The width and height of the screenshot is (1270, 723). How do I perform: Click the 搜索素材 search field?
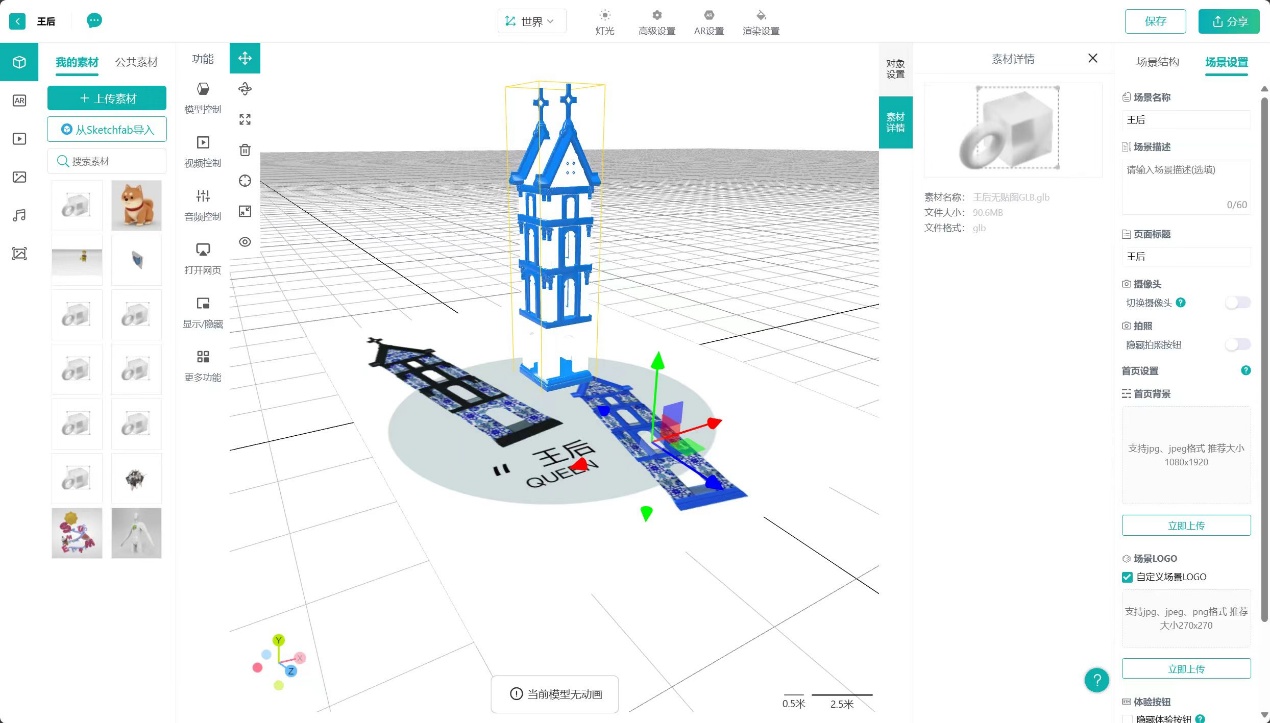tap(107, 161)
